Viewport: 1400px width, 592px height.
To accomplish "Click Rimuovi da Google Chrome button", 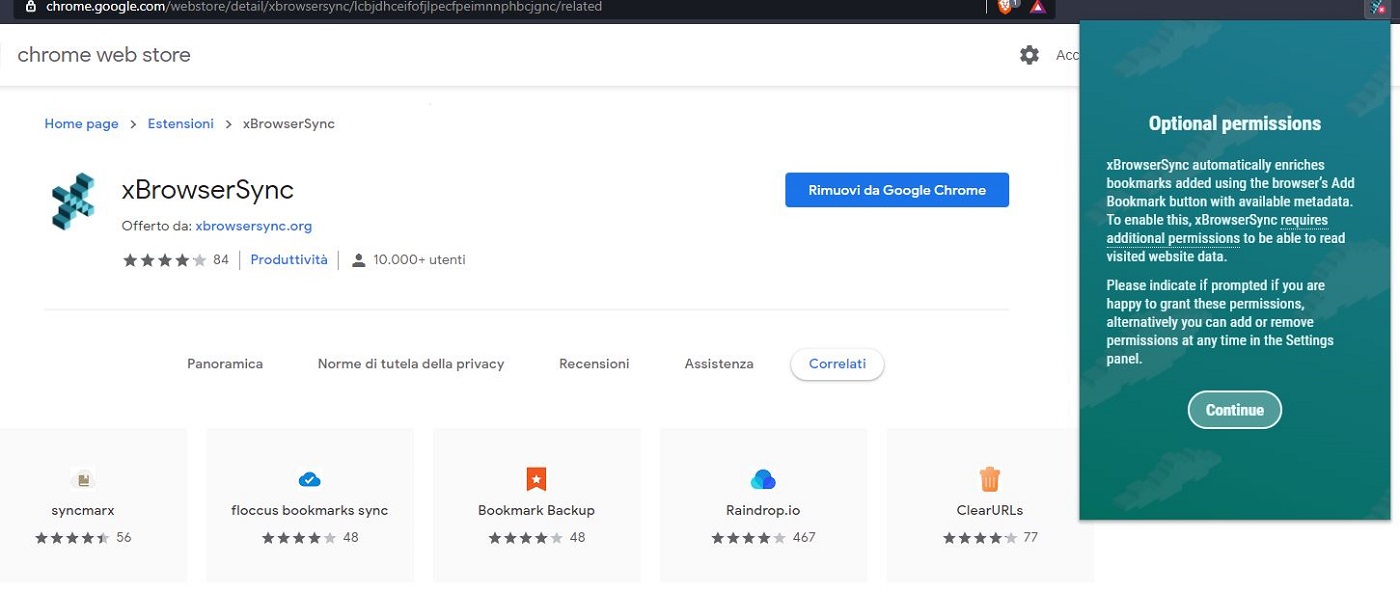I will tap(897, 190).
